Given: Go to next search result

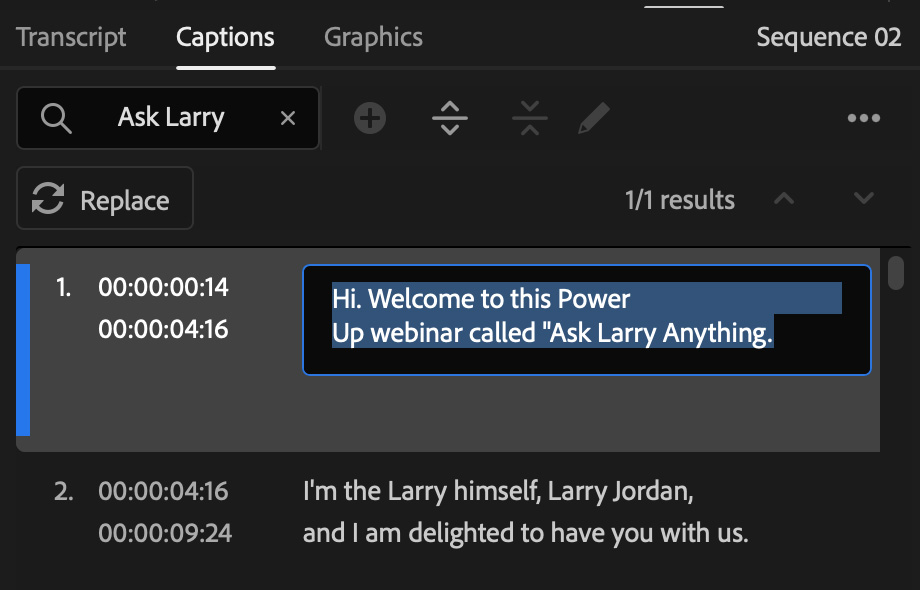Looking at the screenshot, I should pos(864,199).
